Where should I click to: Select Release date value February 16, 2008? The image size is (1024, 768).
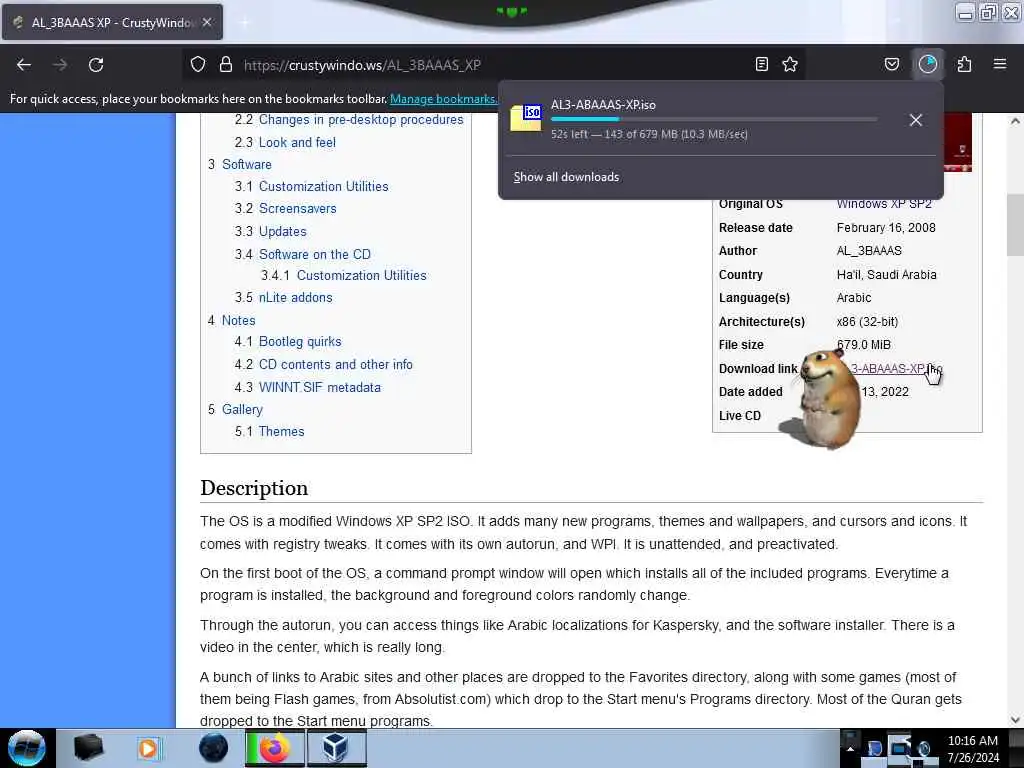[886, 228]
